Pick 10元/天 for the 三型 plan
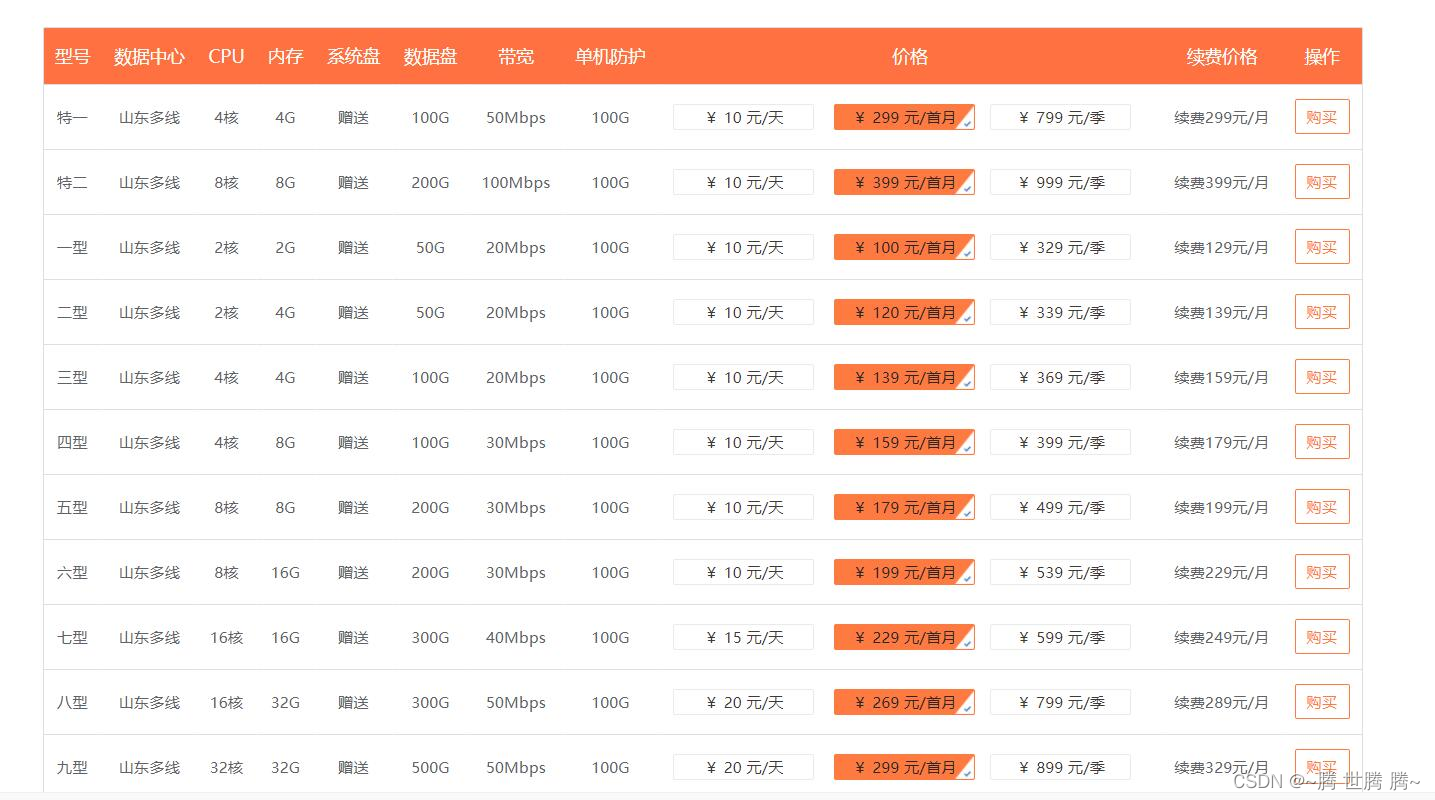The width and height of the screenshot is (1435, 800). [743, 377]
